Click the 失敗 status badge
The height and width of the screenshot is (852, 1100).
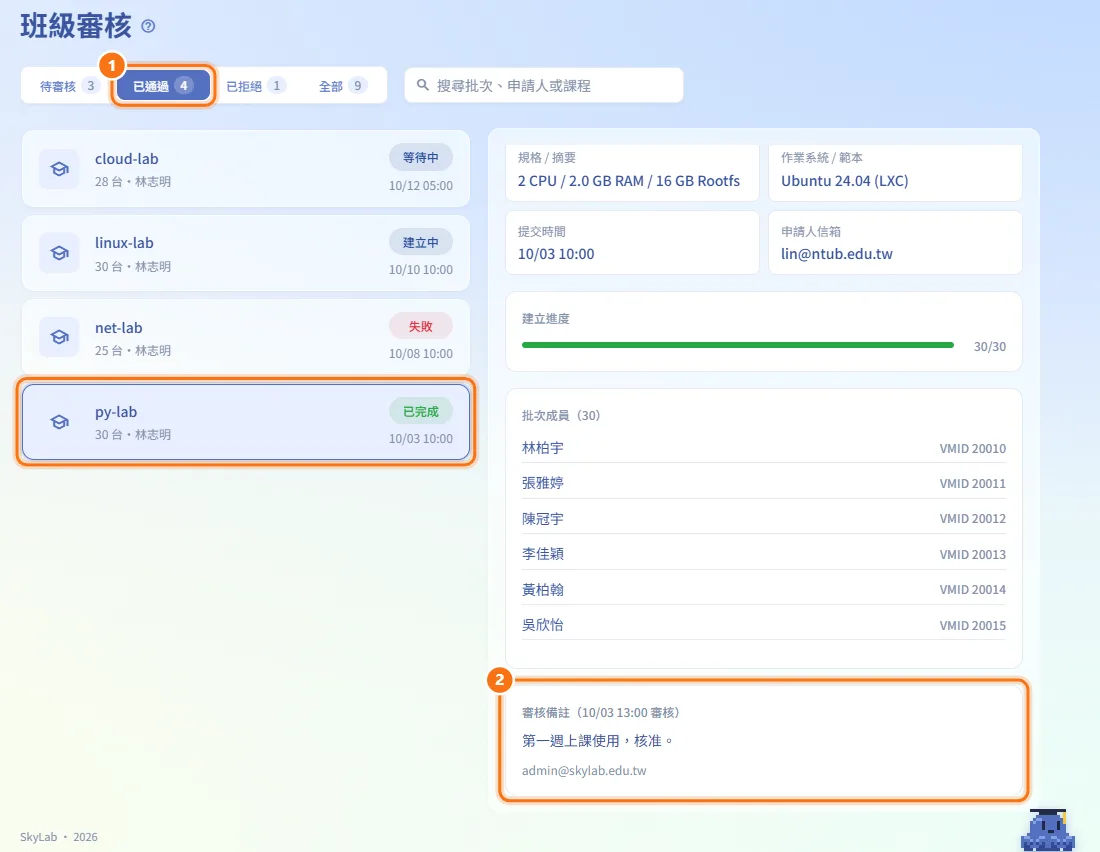[x=421, y=326]
